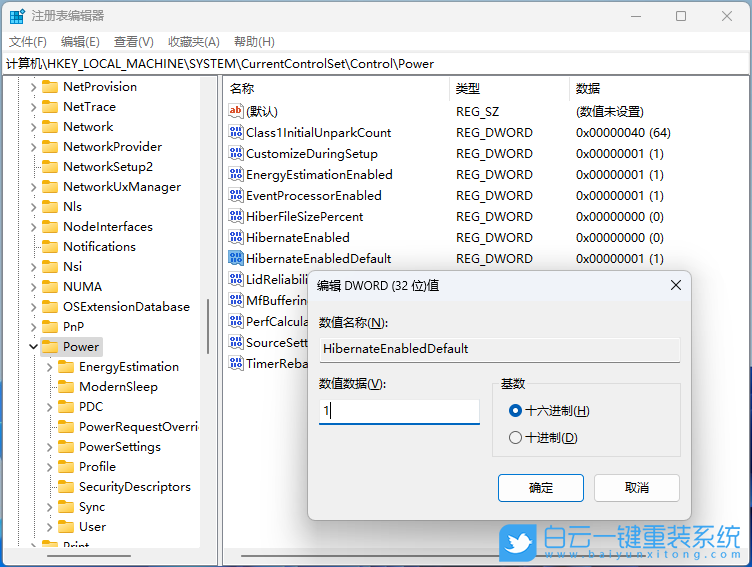Click the tree pane vertical scrollbar
The image size is (752, 567).
click(208, 326)
